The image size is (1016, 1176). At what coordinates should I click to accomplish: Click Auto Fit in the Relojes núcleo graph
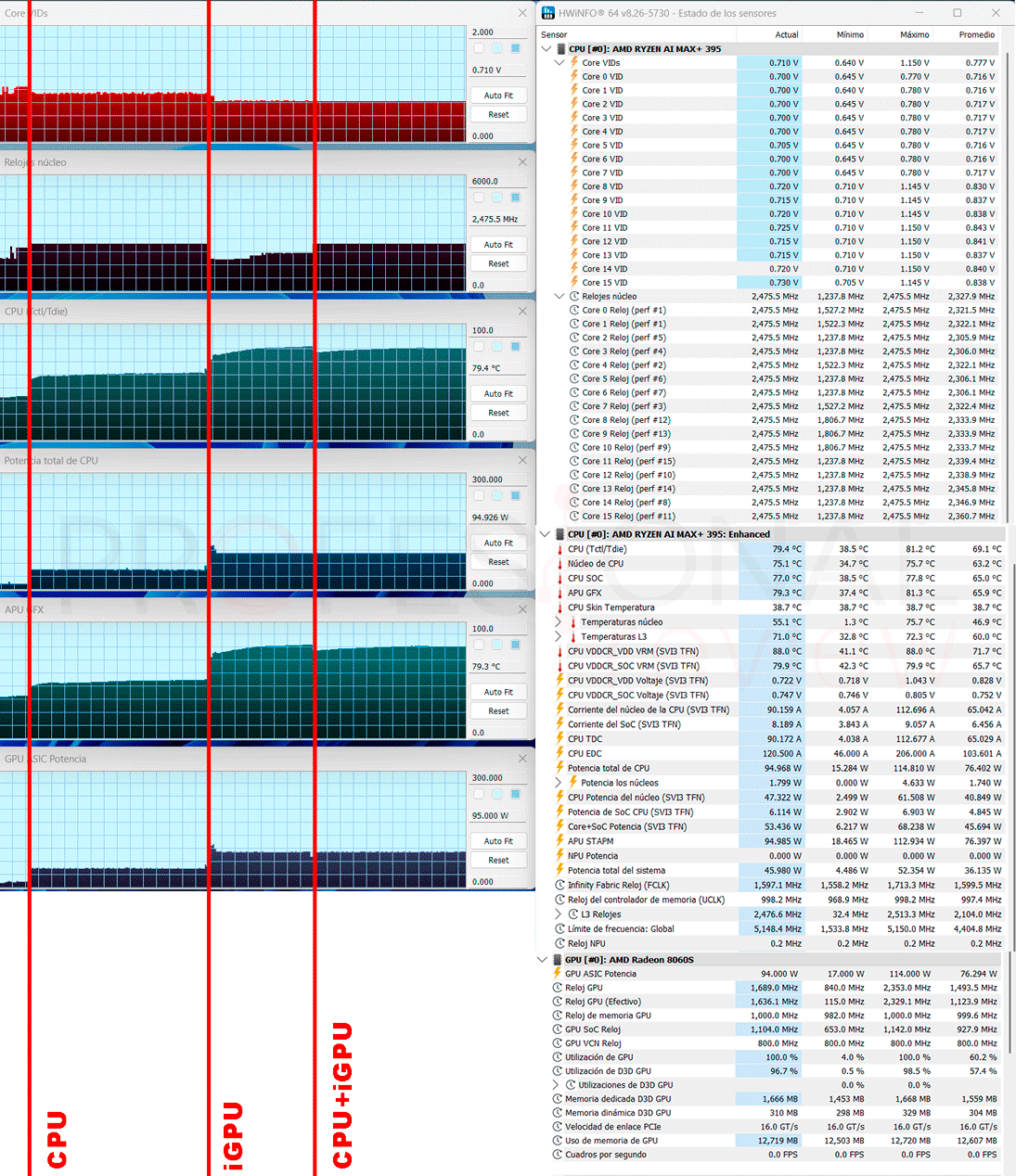pyautogui.click(x=499, y=245)
